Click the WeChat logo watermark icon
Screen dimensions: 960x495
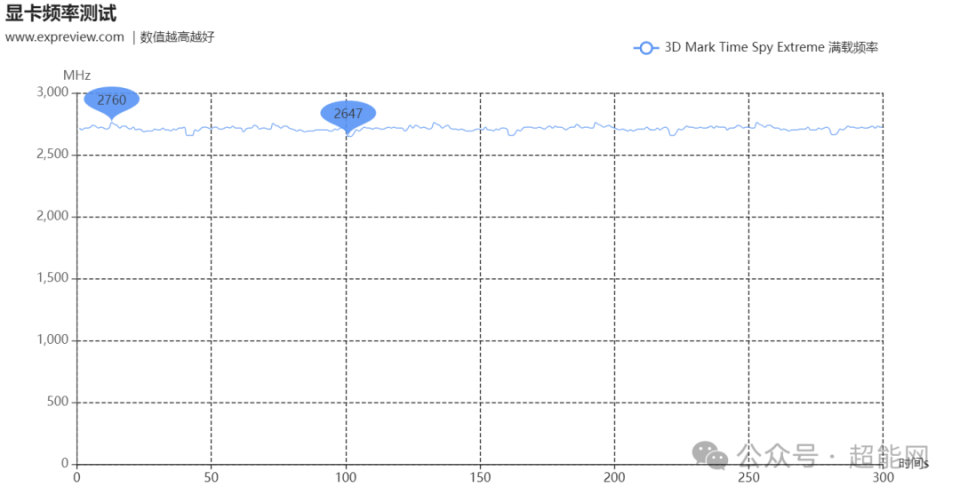(710, 455)
